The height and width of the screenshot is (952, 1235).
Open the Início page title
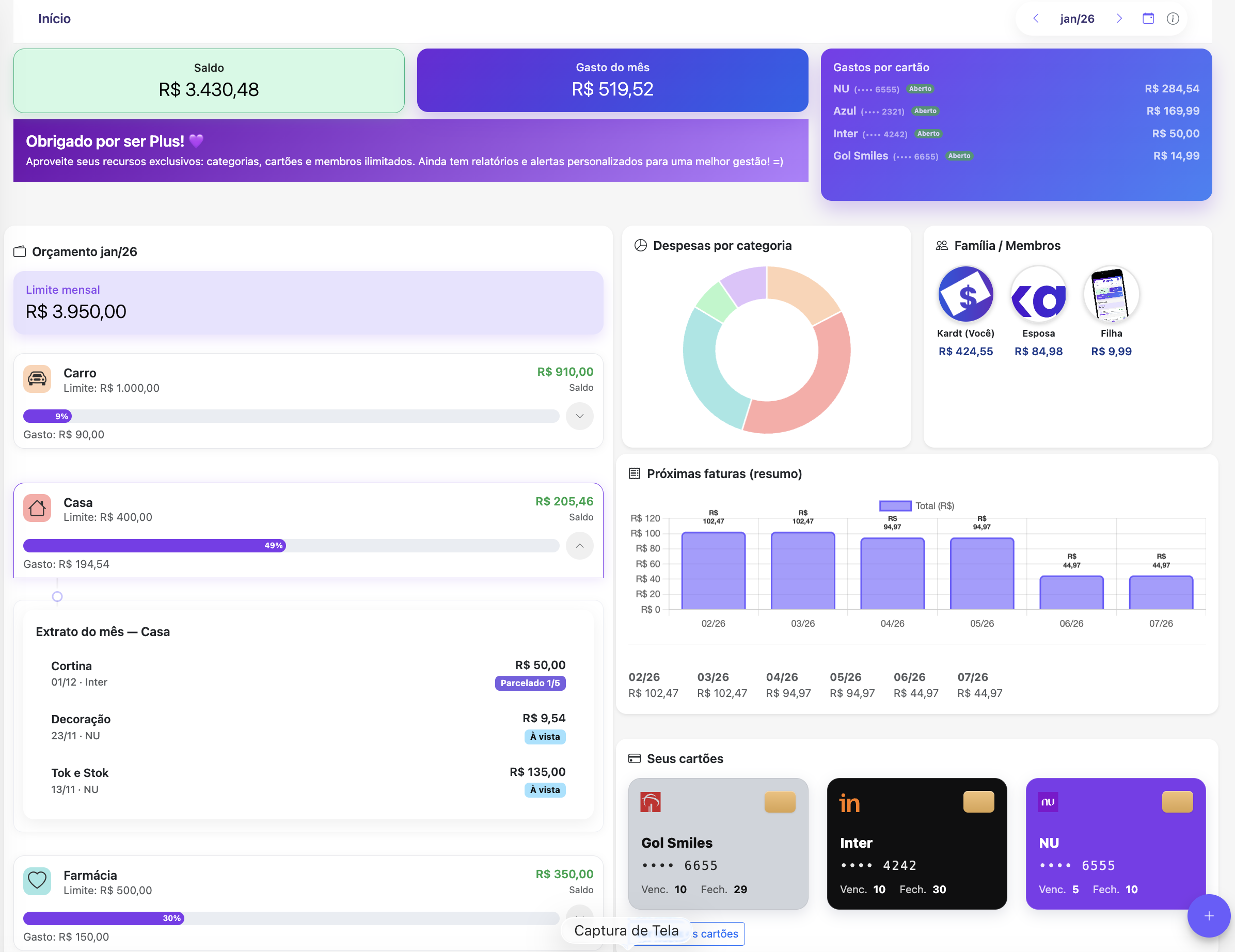click(x=54, y=19)
